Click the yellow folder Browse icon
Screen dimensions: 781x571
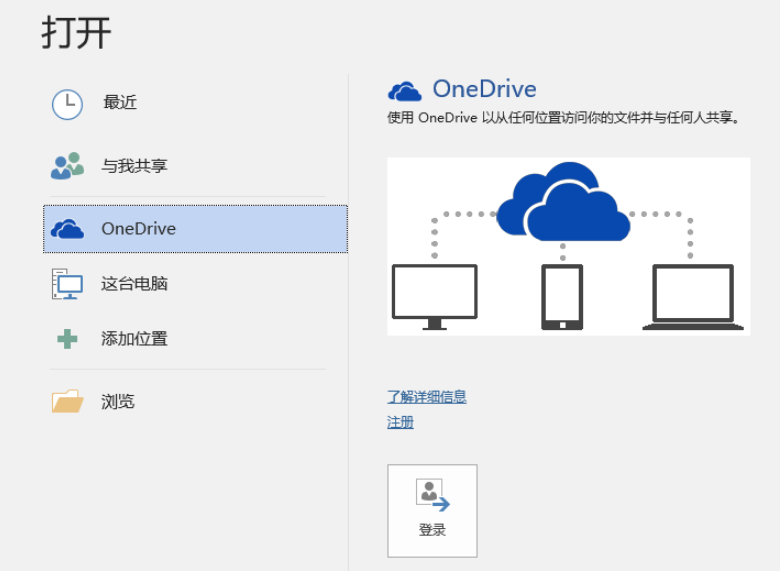click(67, 402)
